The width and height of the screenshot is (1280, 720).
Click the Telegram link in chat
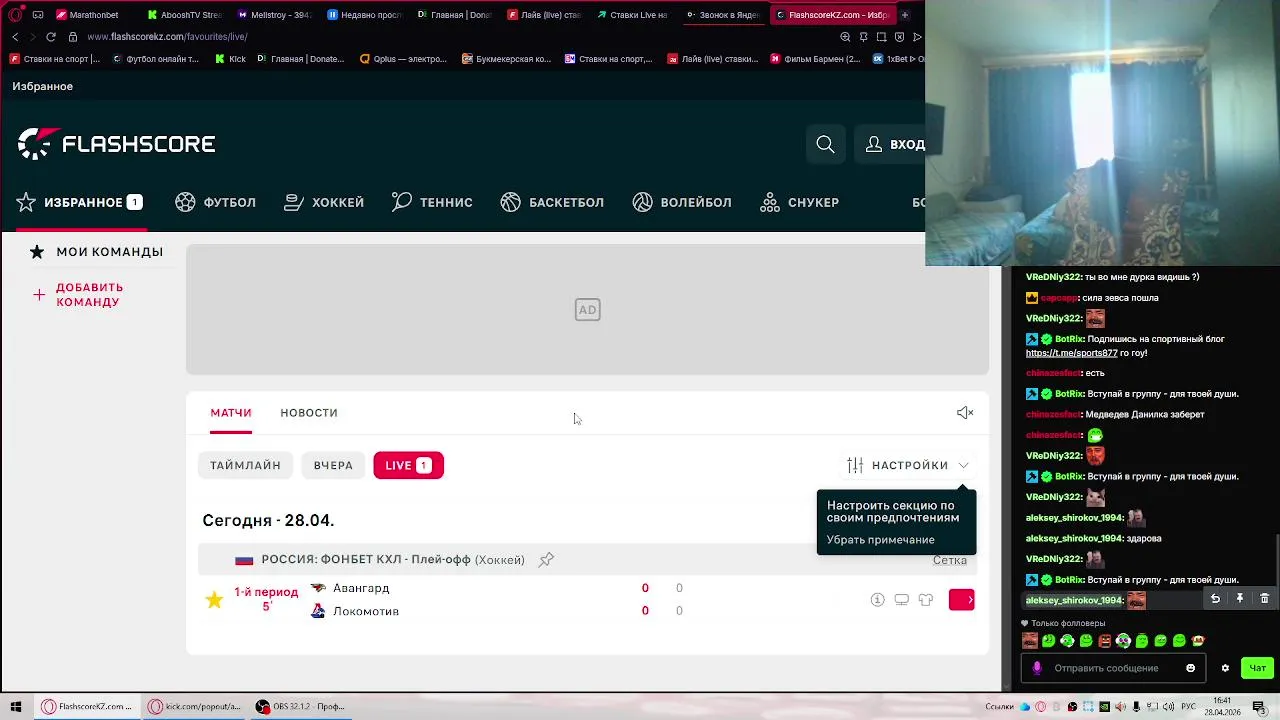[1072, 353]
